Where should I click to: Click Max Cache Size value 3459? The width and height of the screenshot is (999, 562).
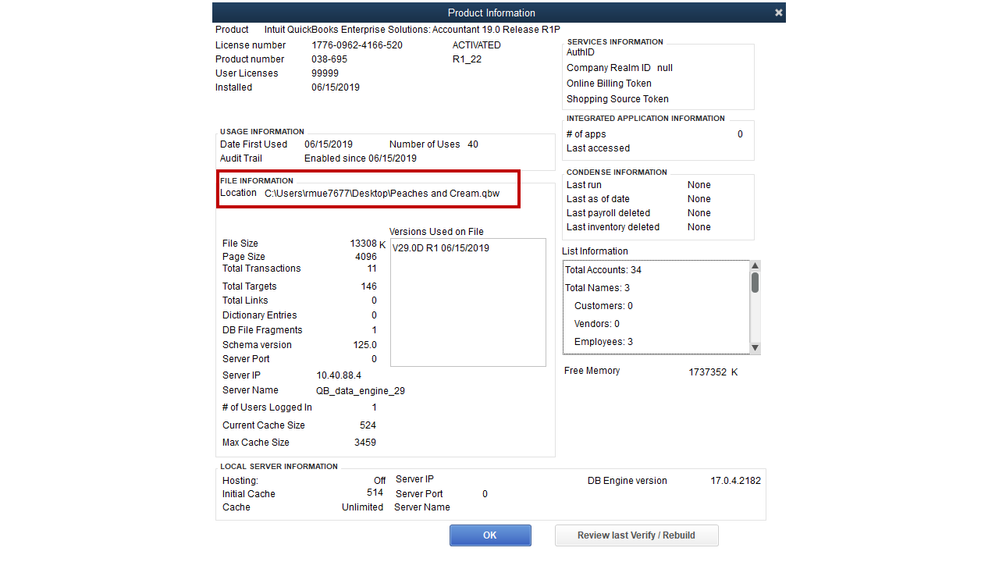point(365,442)
